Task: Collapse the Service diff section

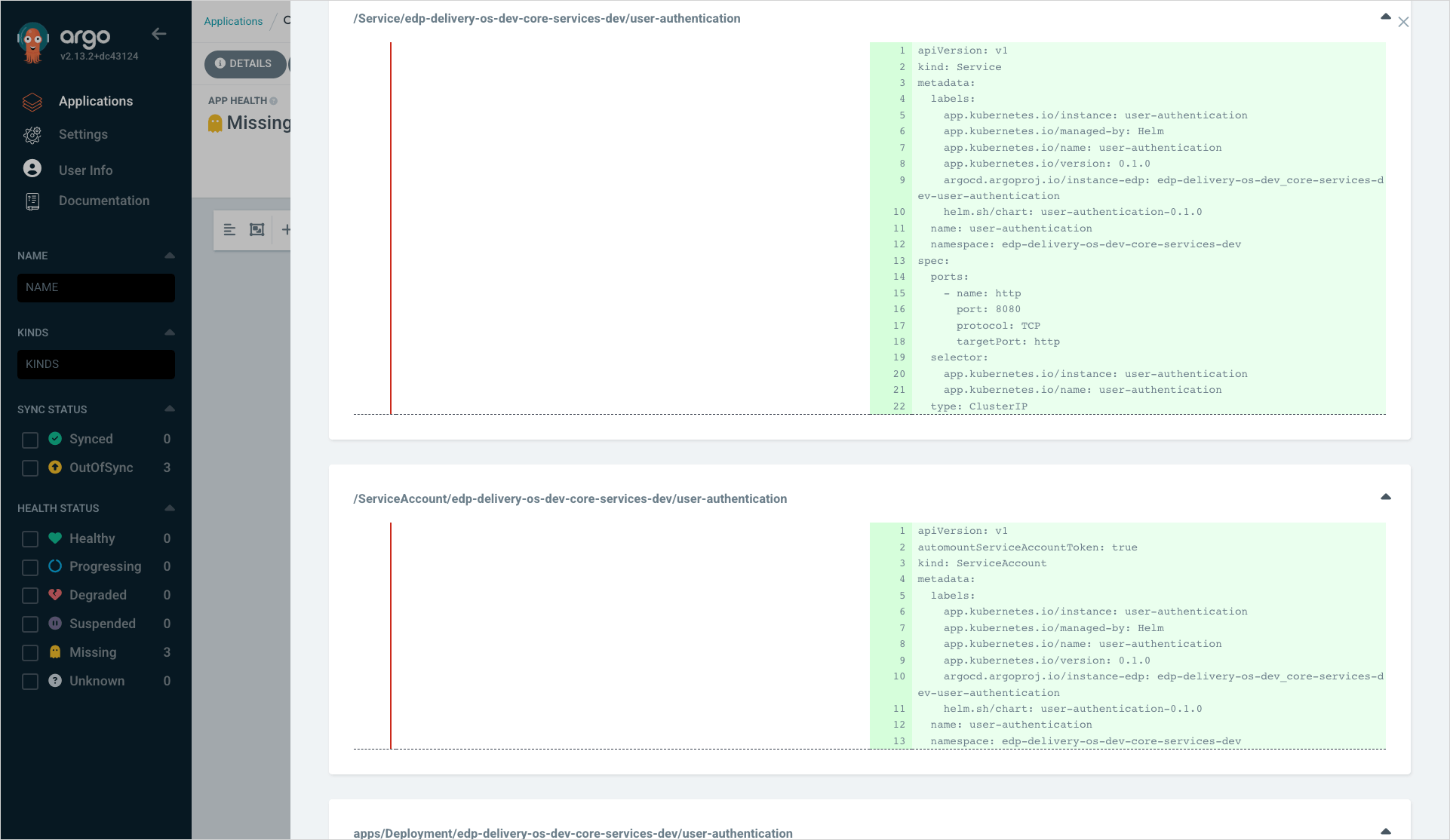Action: point(1385,17)
